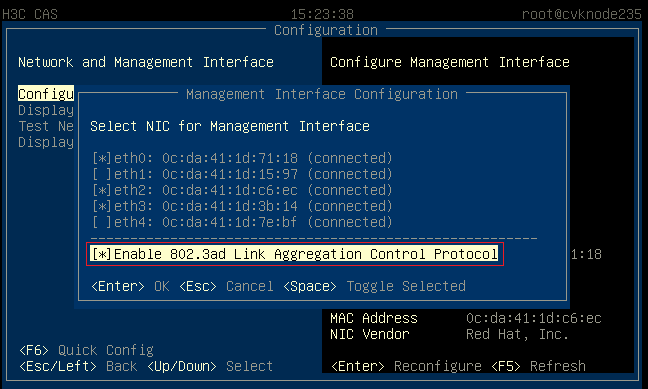The image size is (648, 389).
Task: Click the F5 Refresh shortcut
Action: point(538,366)
